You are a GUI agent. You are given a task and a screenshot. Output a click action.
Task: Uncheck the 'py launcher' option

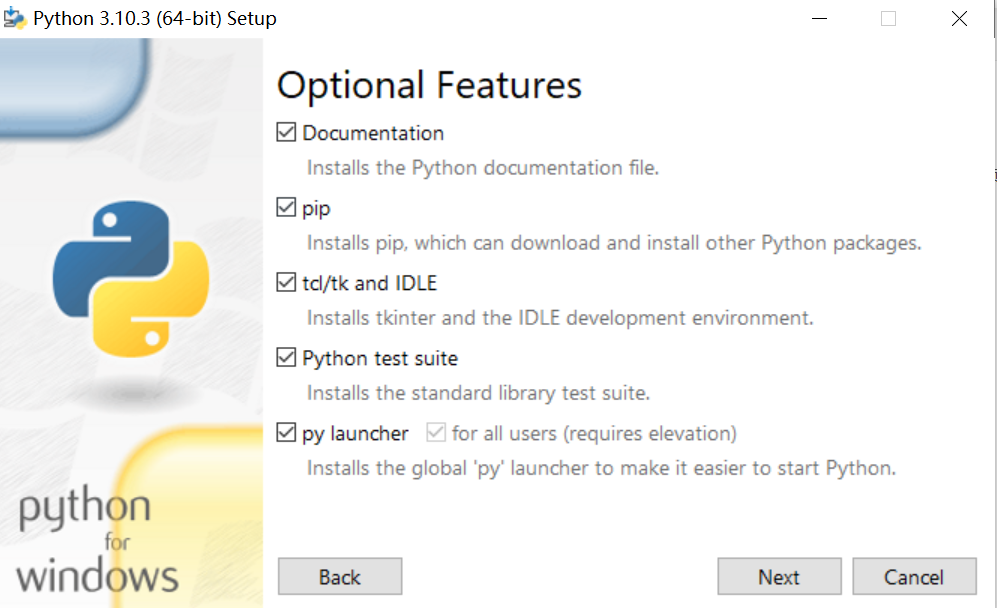pos(287,432)
